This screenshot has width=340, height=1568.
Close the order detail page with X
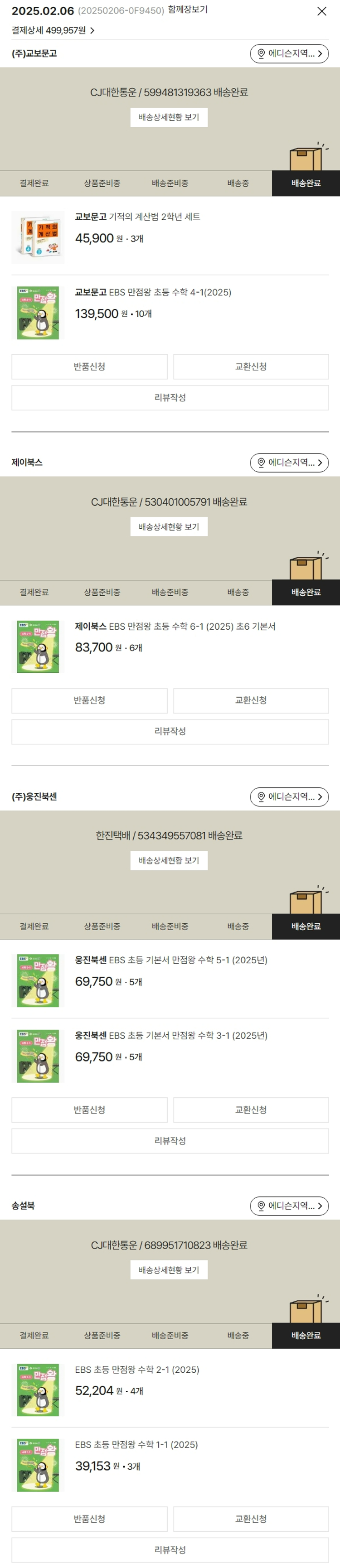pos(322,11)
